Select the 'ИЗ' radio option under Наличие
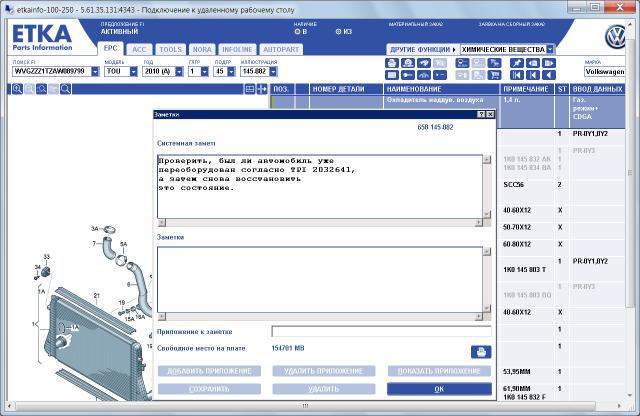640x416 pixels. (338, 31)
